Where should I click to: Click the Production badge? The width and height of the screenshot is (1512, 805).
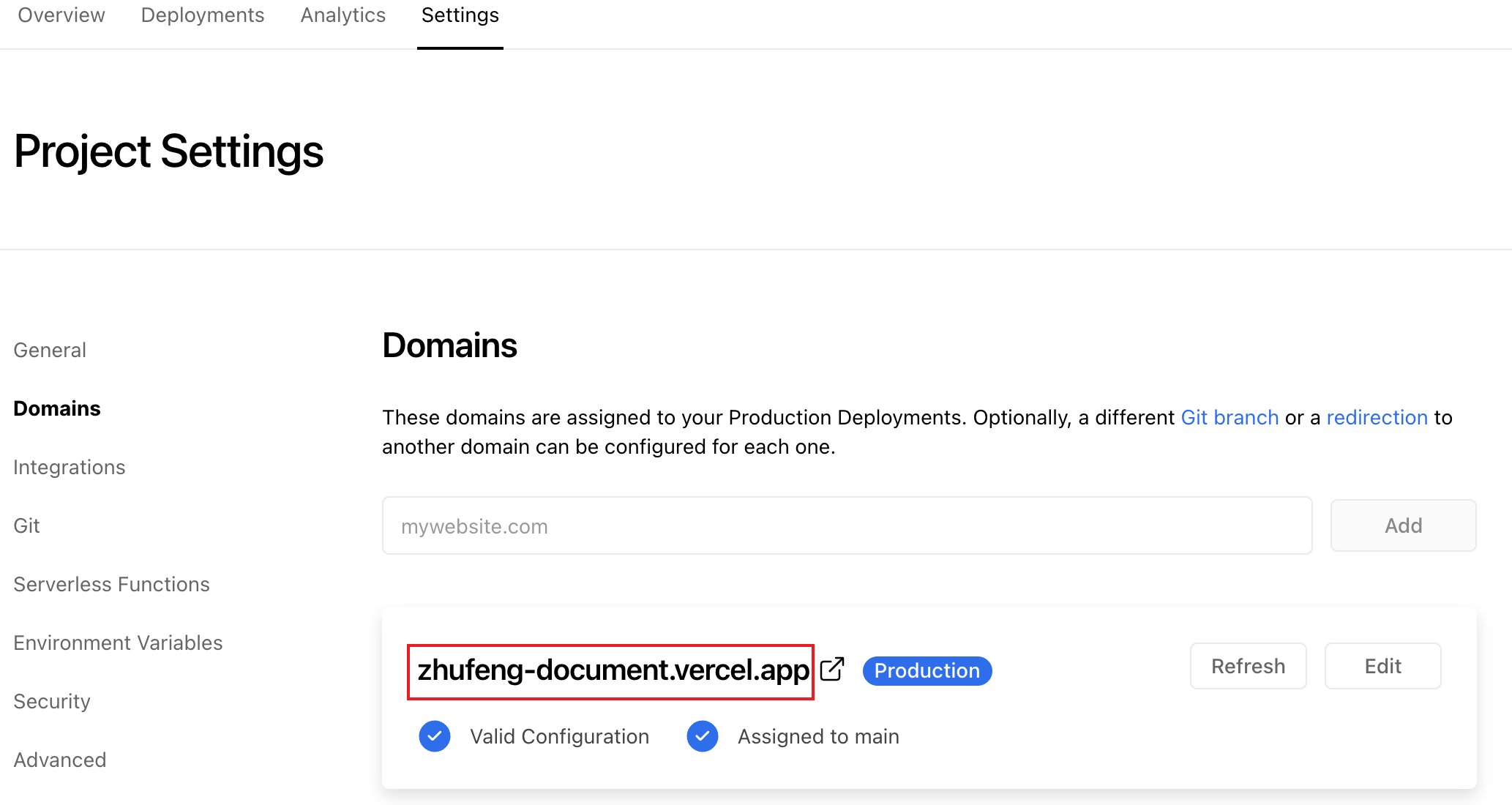(927, 670)
